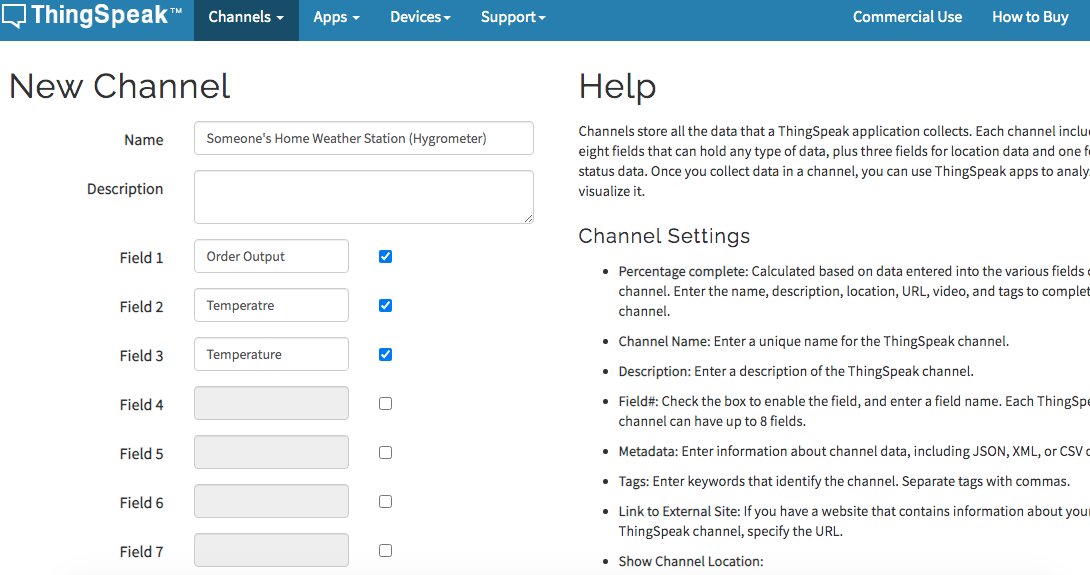Go to Commercial Use page
1090x575 pixels.
(907, 17)
